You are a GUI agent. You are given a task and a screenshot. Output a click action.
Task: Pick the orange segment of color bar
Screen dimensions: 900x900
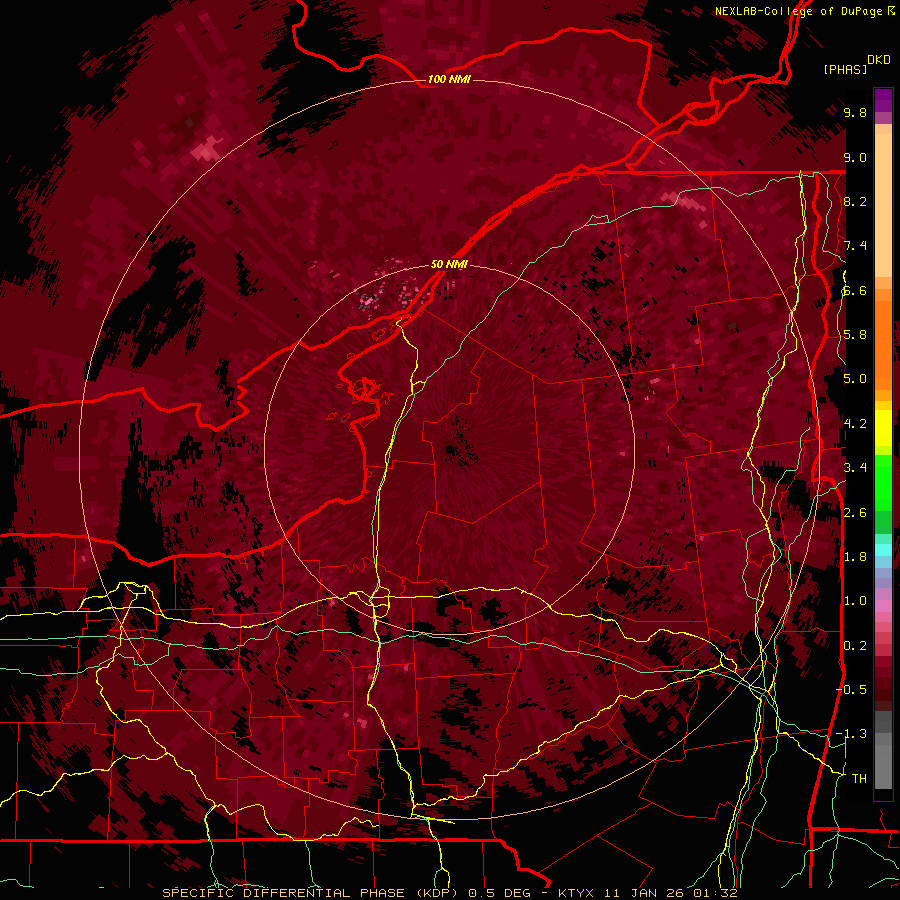coord(883,344)
